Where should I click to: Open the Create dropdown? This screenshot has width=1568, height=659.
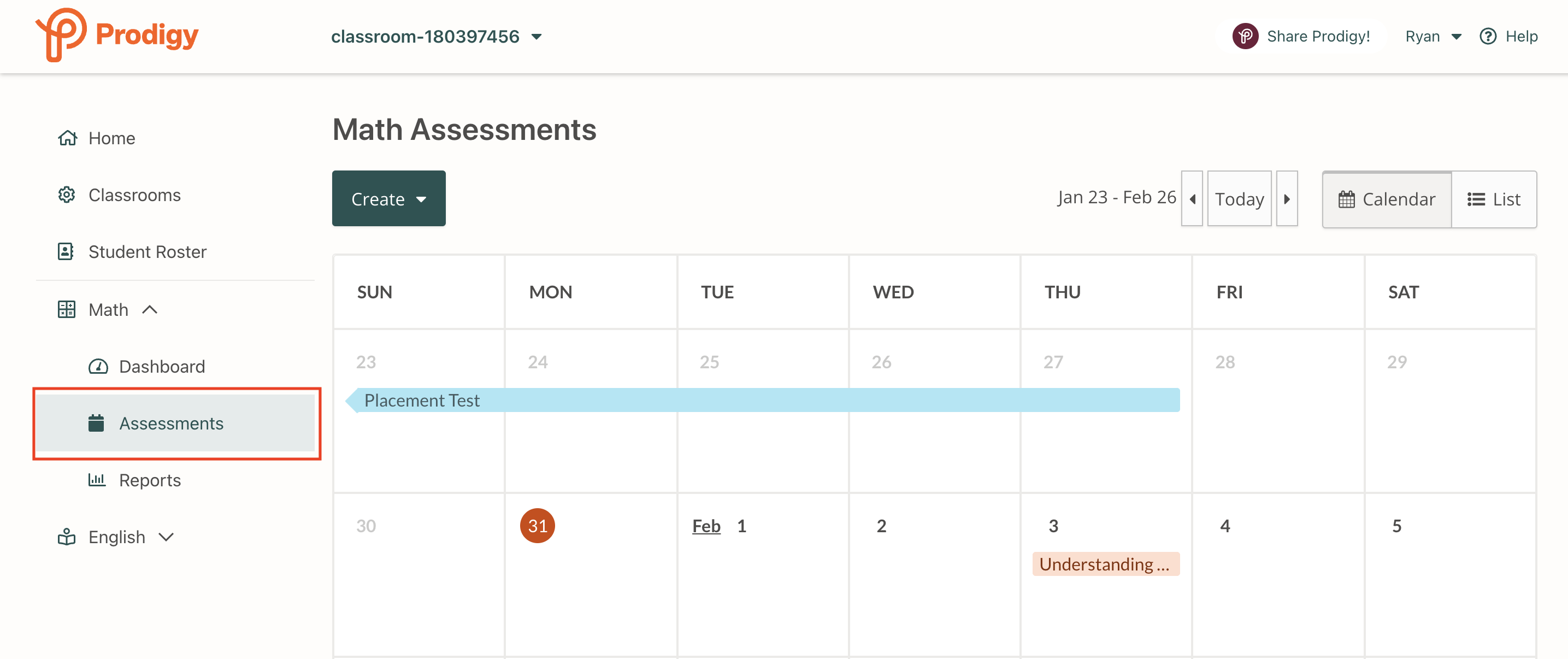pyautogui.click(x=388, y=198)
